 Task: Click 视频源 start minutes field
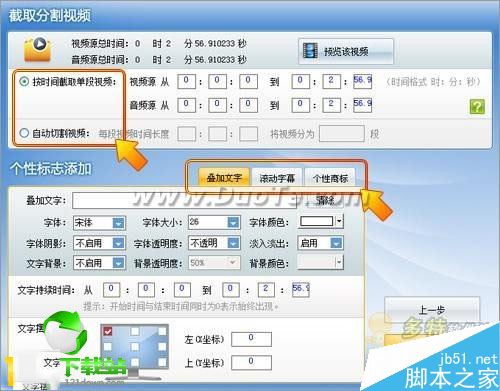pos(217,81)
